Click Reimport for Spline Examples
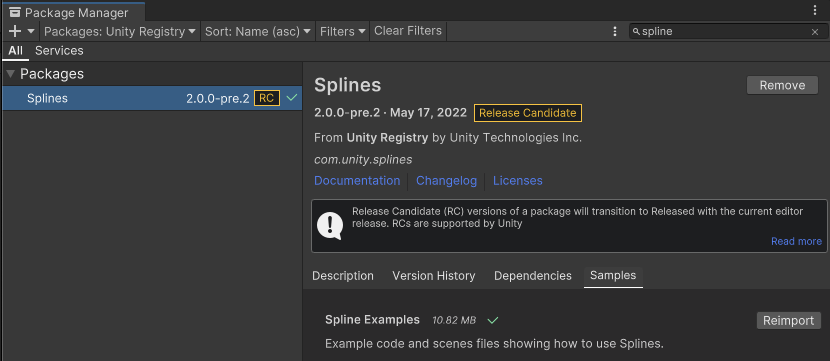This screenshot has height=361, width=830. [x=789, y=320]
